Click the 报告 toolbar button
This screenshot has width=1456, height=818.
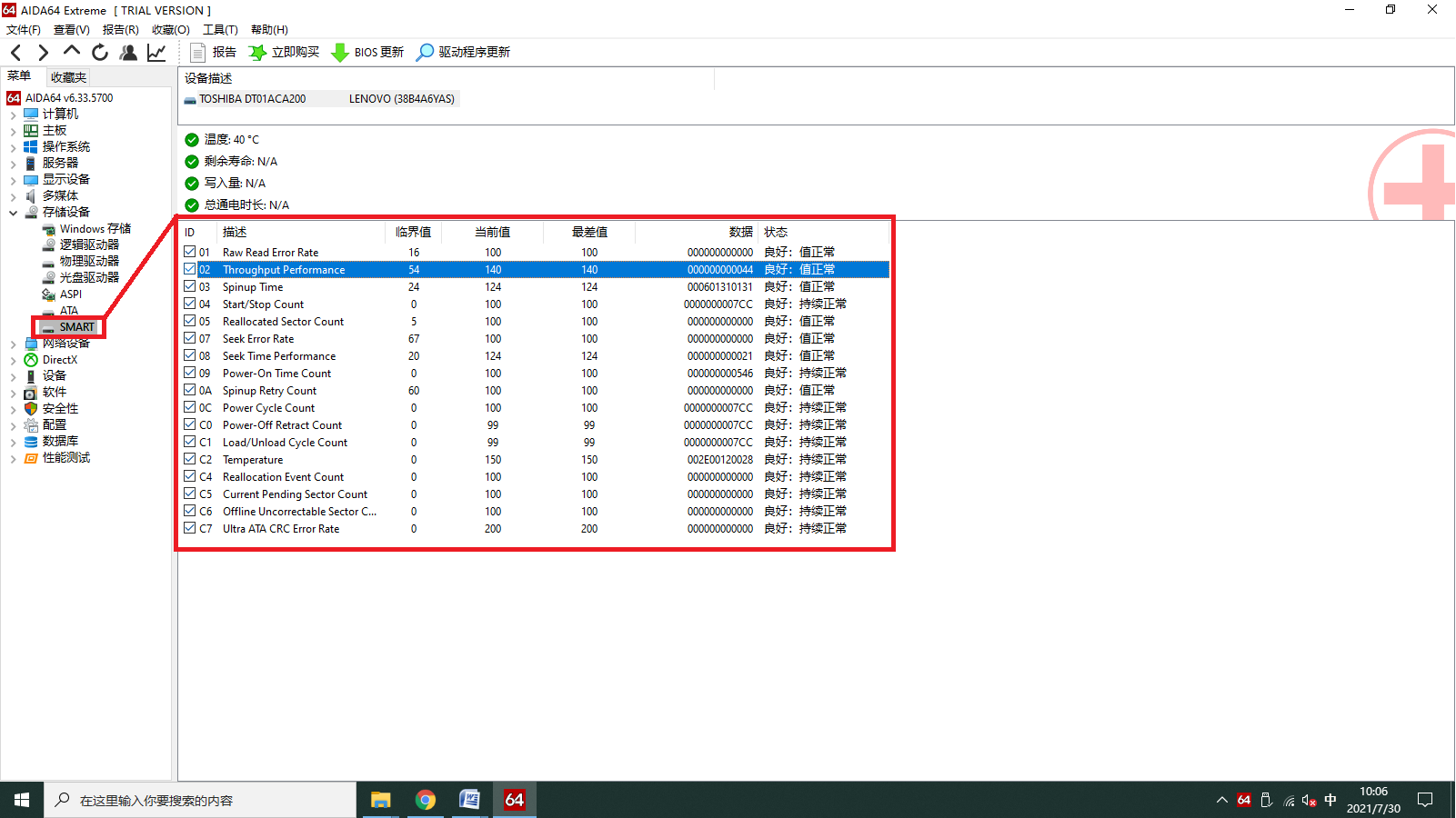point(214,53)
